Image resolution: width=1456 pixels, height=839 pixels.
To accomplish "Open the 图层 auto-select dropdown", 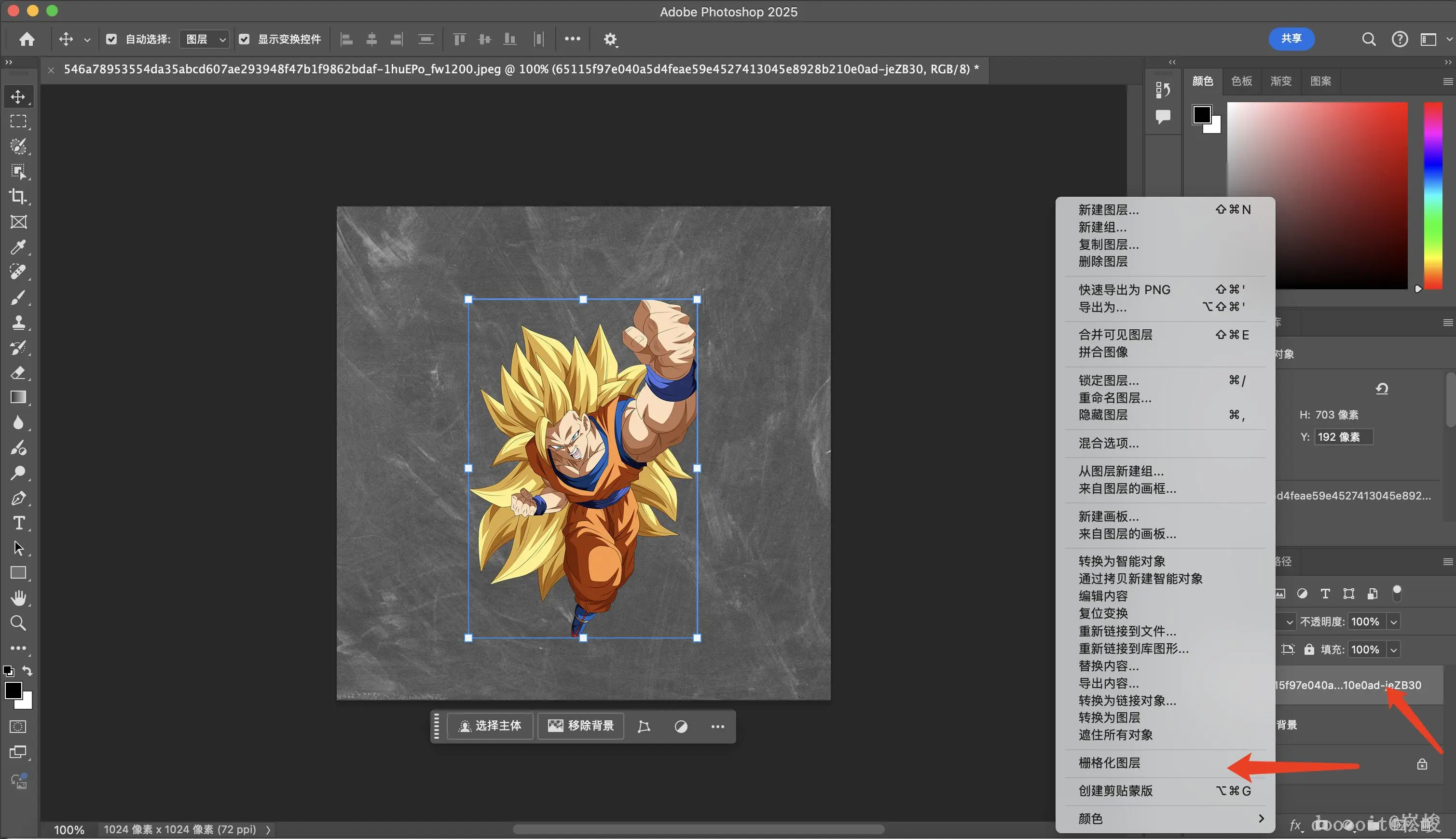I will pos(205,39).
